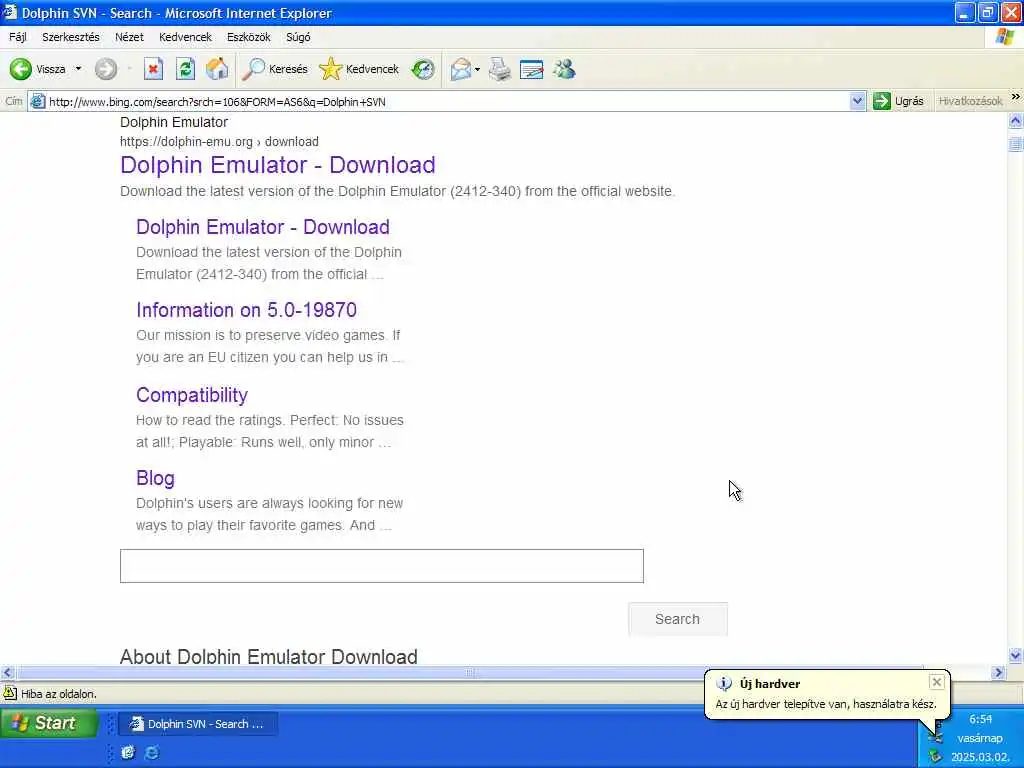Print the page with printer icon
1024x768 pixels.
pyautogui.click(x=500, y=69)
